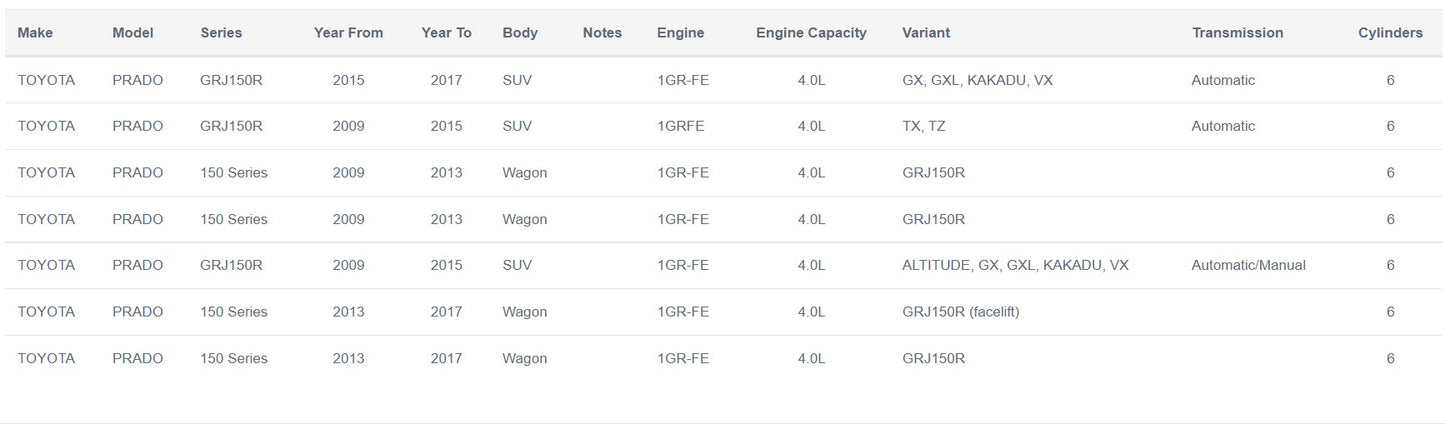The height and width of the screenshot is (429, 1445).
Task: Click the Notes column header
Action: (602, 33)
